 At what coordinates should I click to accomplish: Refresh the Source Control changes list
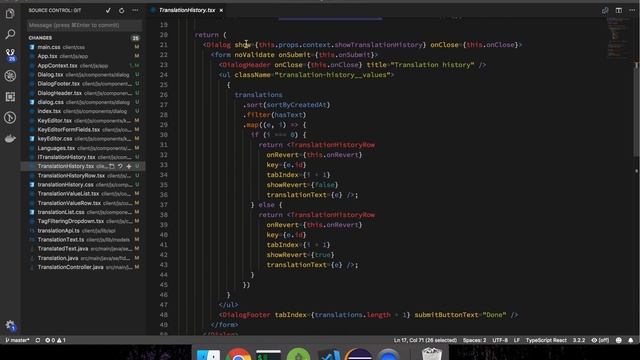coord(122,11)
